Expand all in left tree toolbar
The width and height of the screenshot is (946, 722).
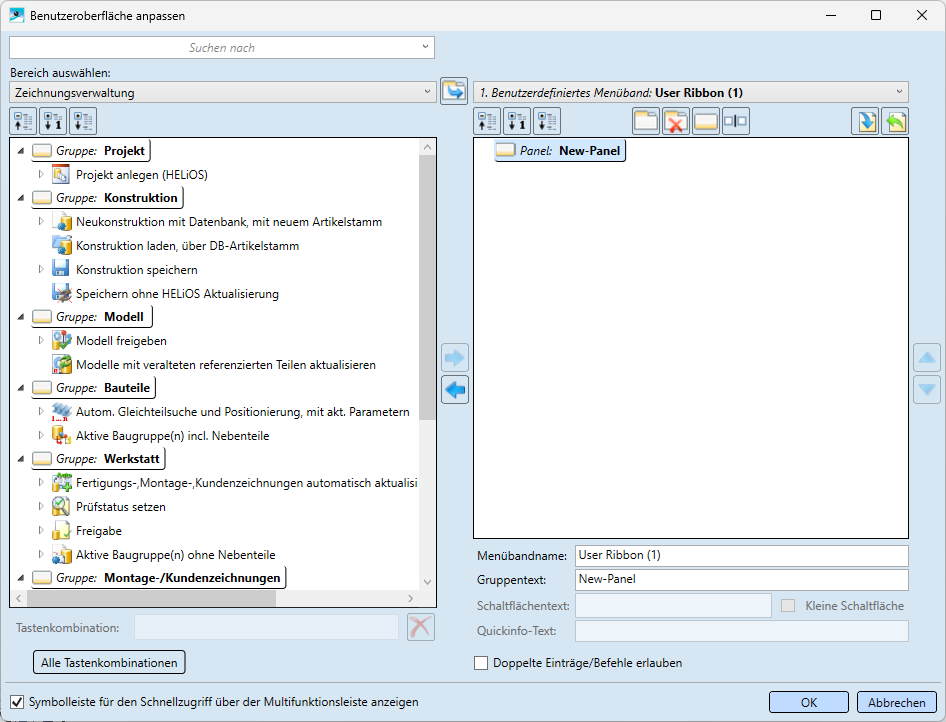pos(83,121)
